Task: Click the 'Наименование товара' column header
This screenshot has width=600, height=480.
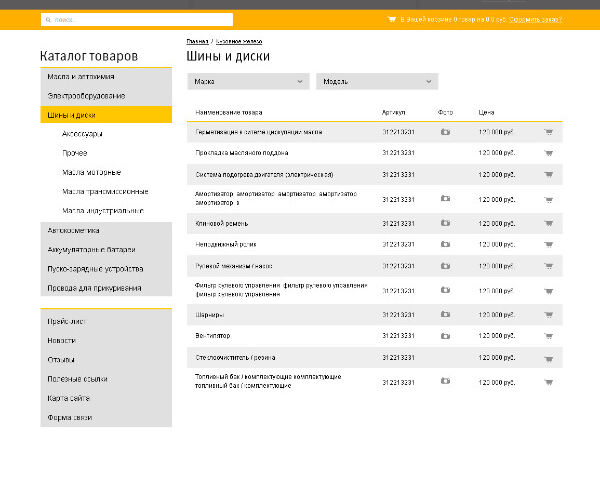Action: [x=229, y=113]
